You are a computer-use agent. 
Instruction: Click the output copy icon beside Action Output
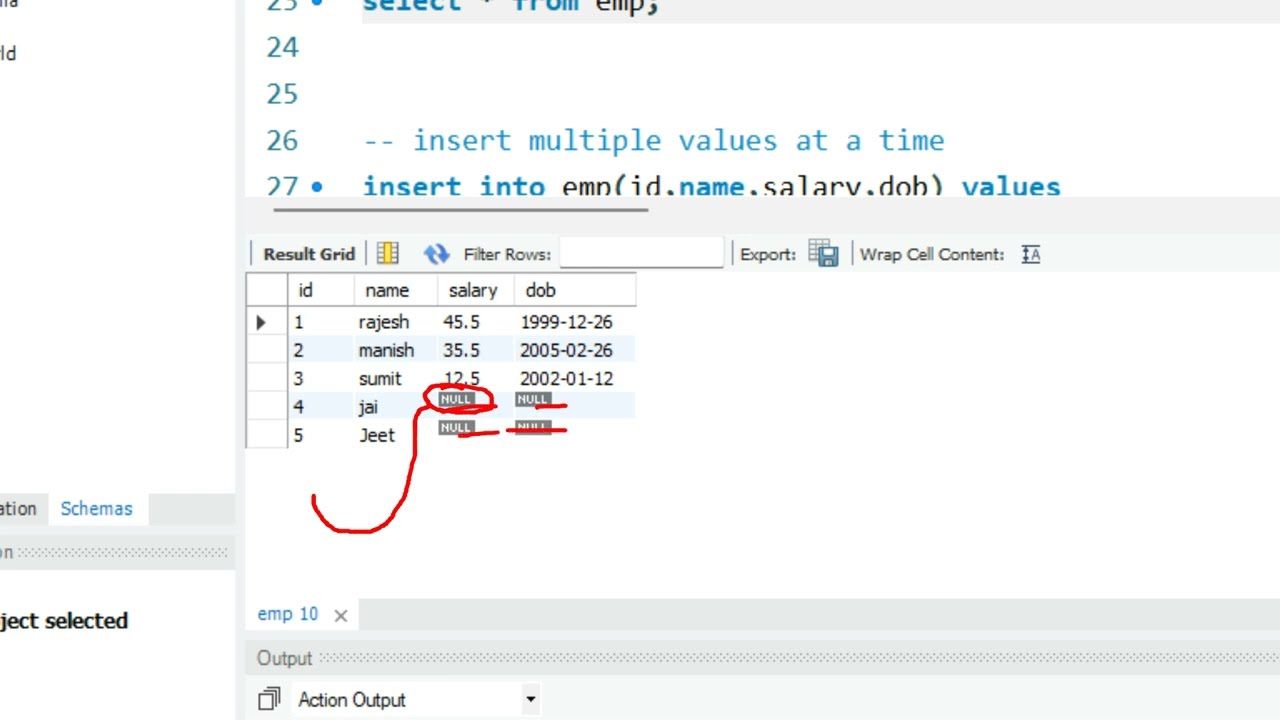269,700
